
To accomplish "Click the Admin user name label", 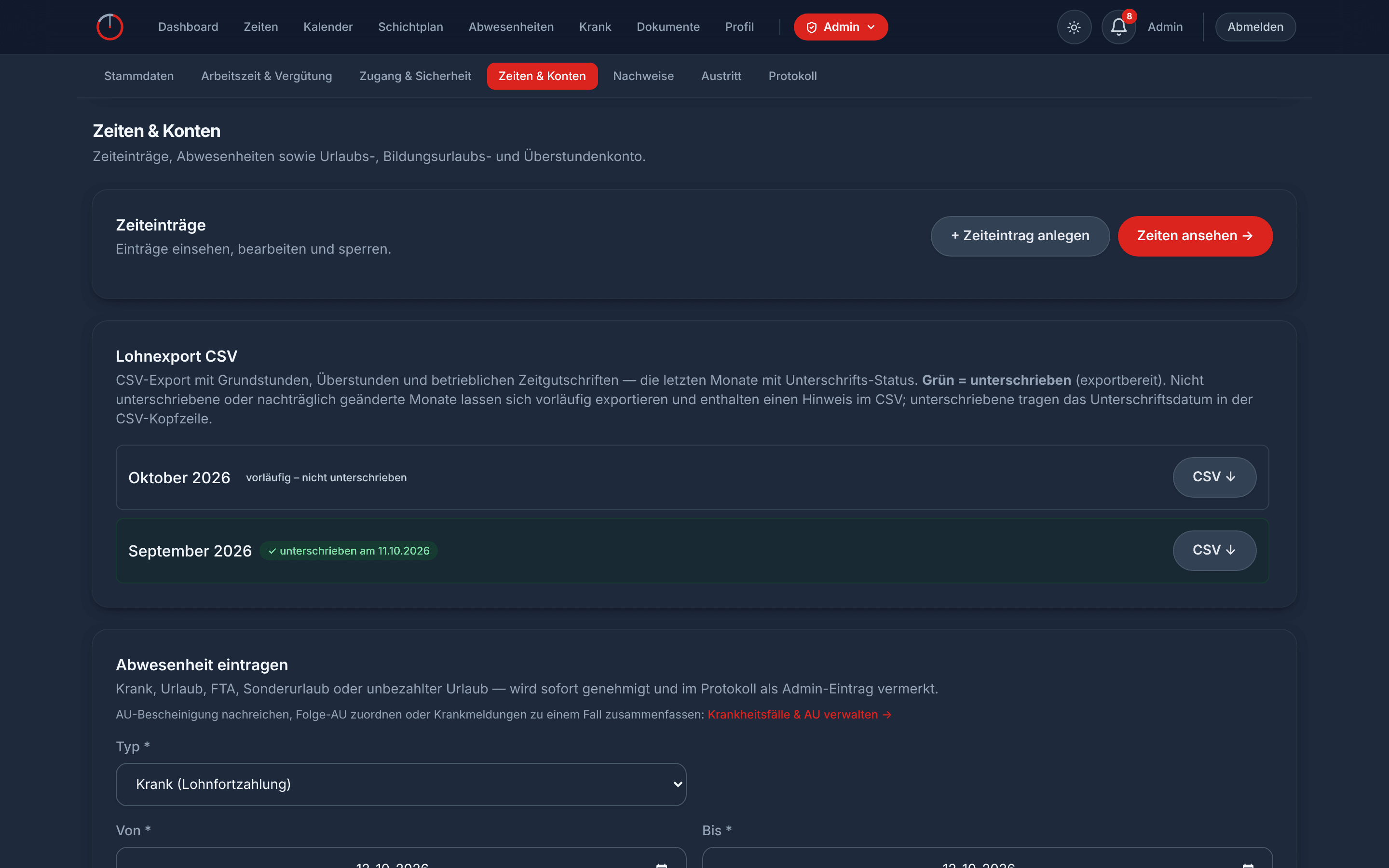I will click(1165, 27).
